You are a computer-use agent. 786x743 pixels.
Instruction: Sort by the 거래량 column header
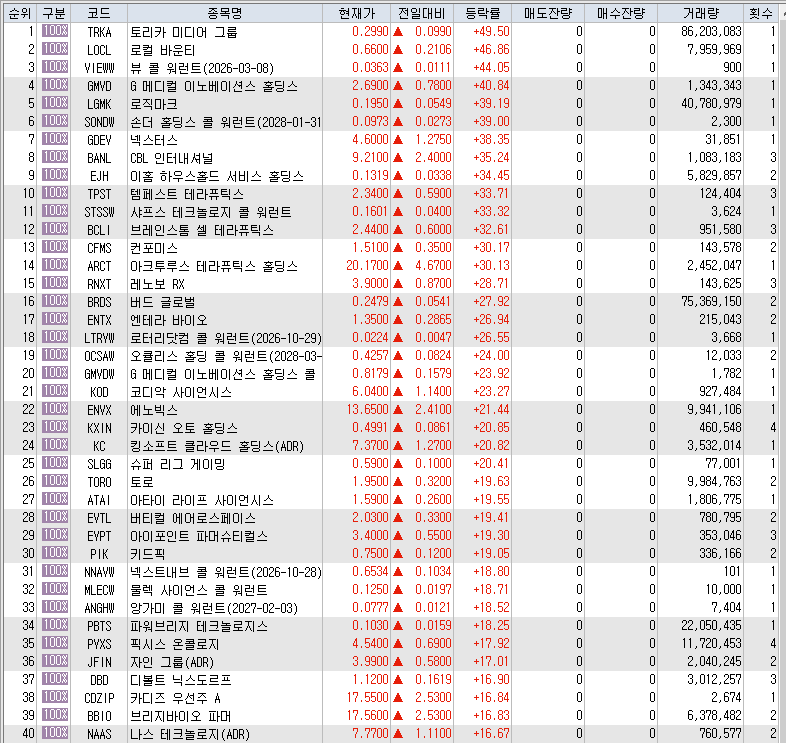[x=701, y=14]
